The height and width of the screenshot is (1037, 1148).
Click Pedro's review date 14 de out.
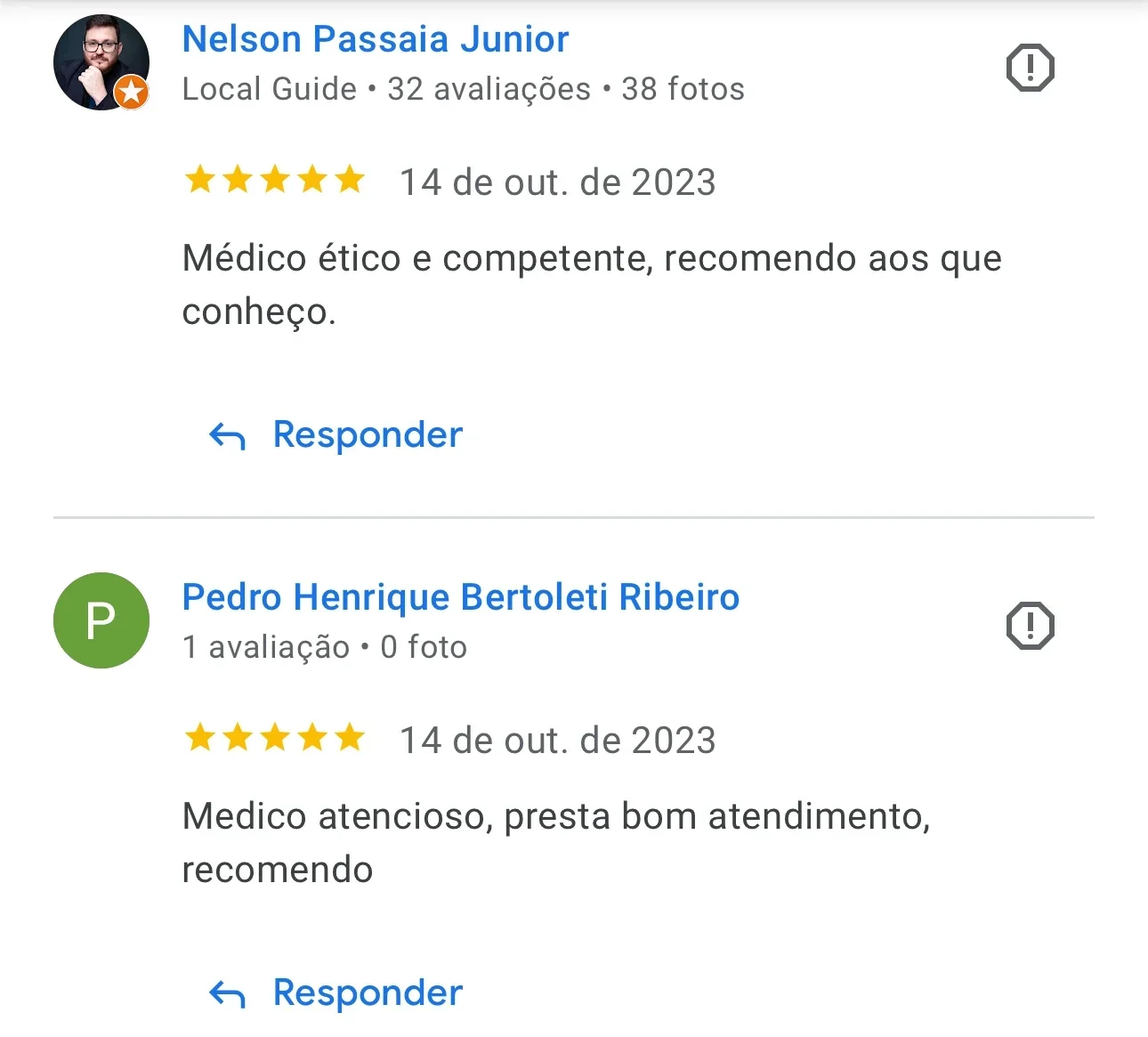pos(557,741)
